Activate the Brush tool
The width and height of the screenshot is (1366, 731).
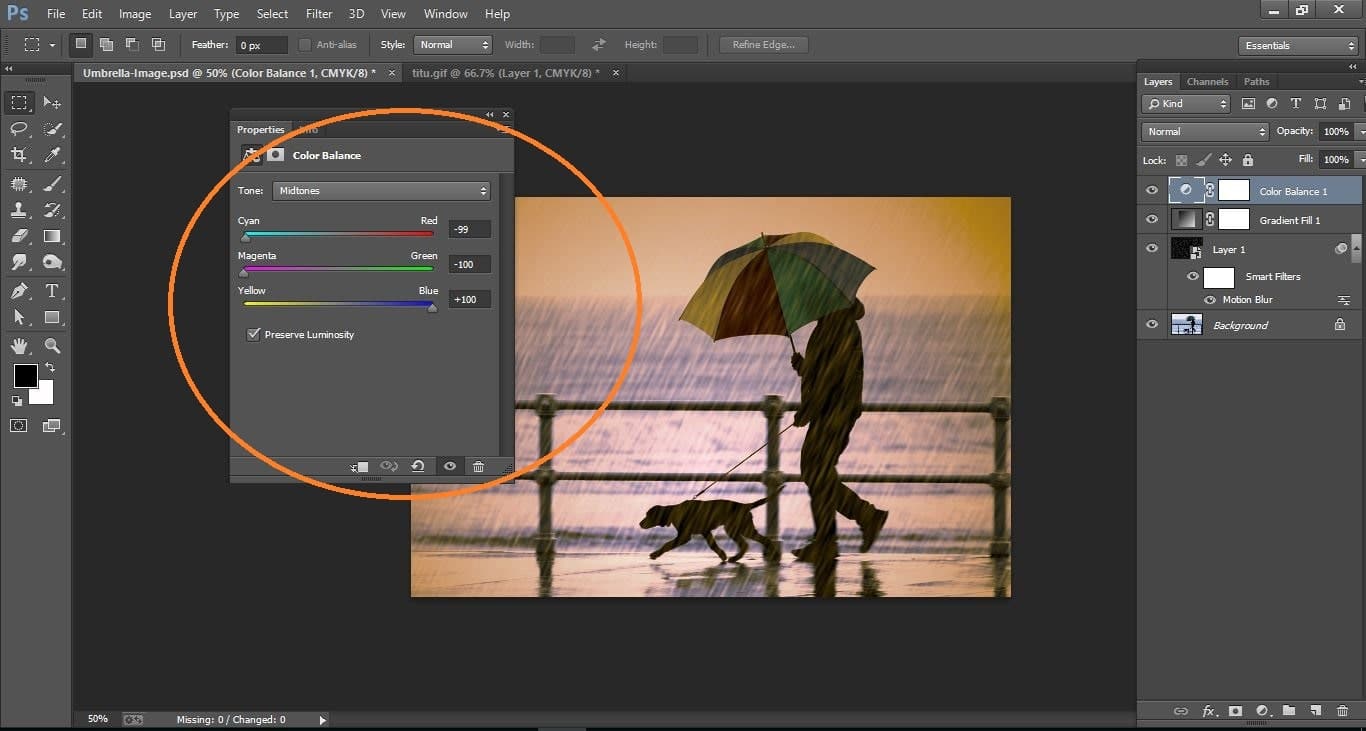(x=52, y=183)
